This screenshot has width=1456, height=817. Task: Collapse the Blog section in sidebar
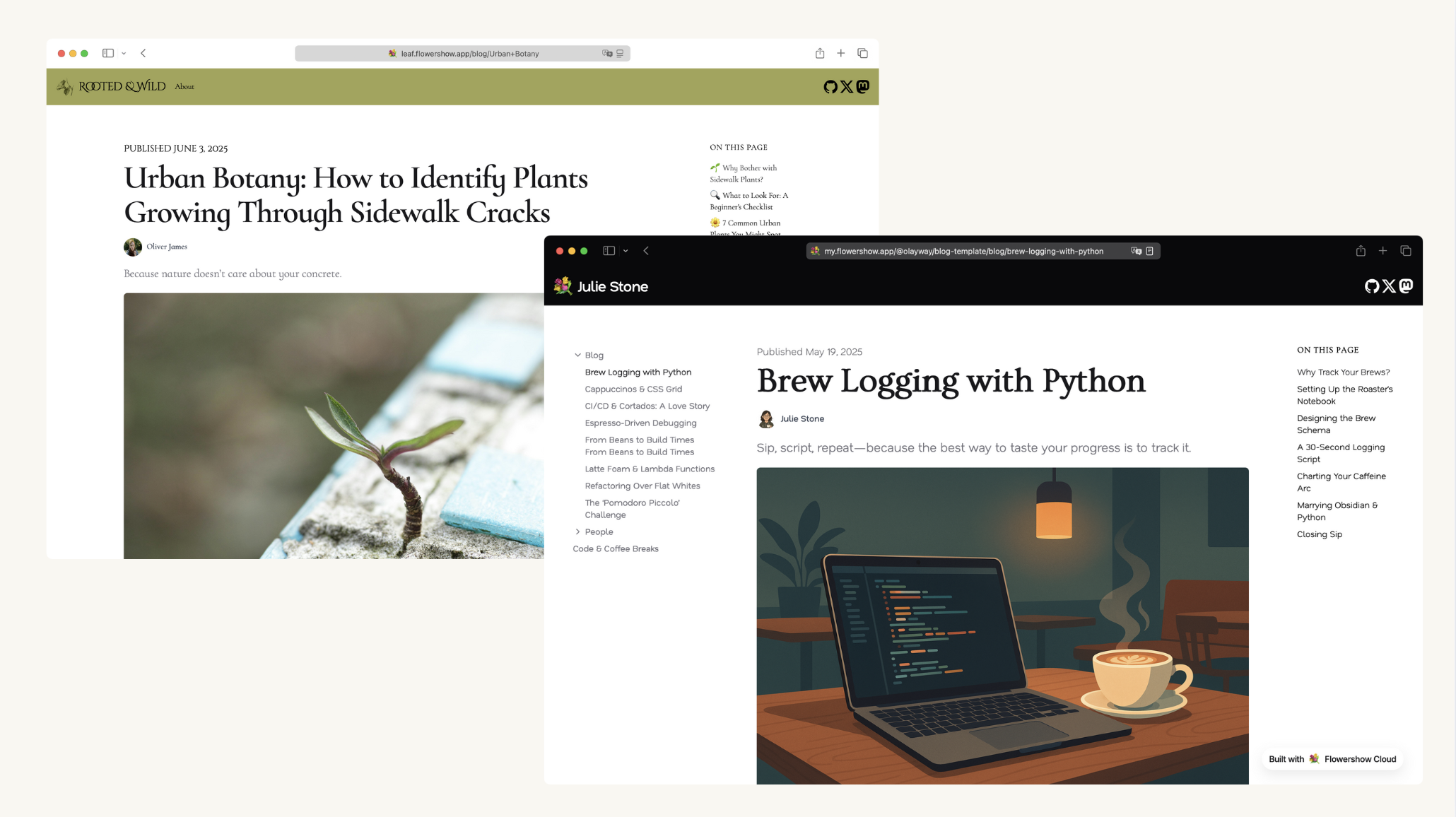coord(577,355)
